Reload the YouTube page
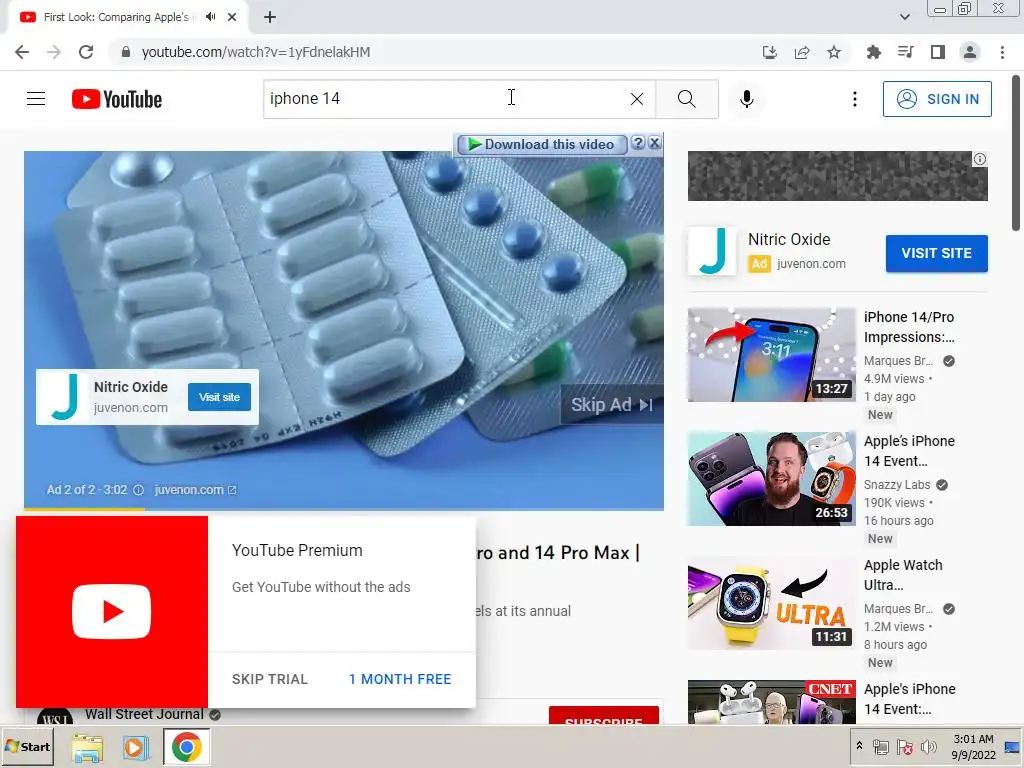 (86, 52)
